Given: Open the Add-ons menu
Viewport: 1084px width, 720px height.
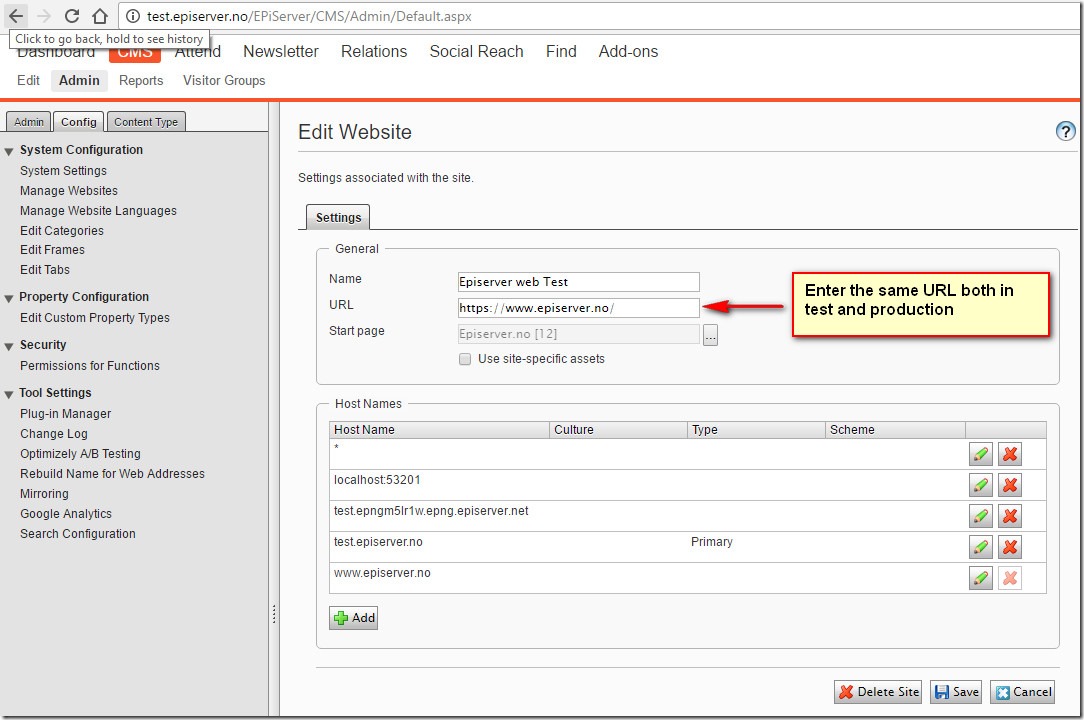Looking at the screenshot, I should (628, 51).
